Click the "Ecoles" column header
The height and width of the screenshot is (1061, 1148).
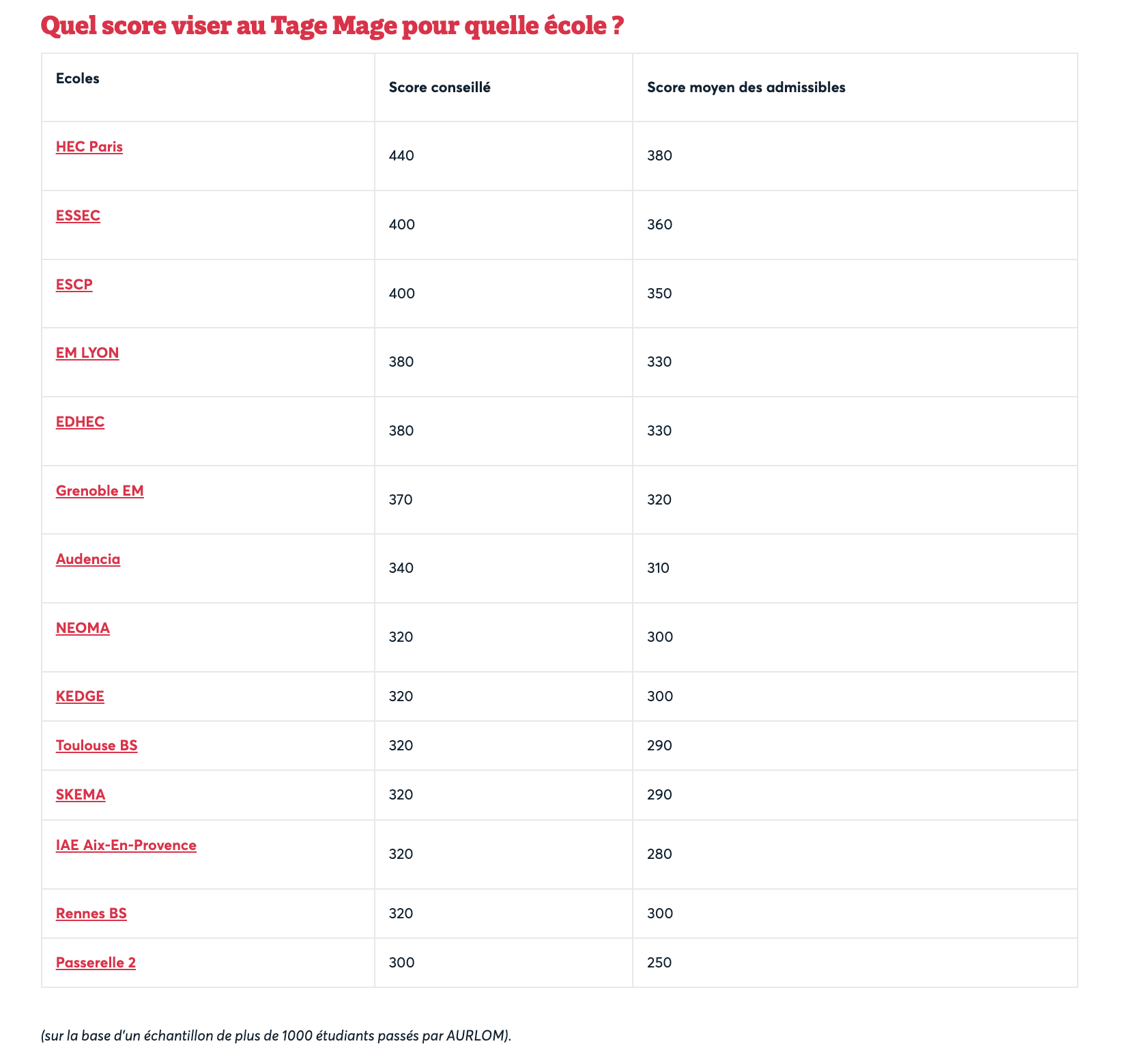click(78, 79)
